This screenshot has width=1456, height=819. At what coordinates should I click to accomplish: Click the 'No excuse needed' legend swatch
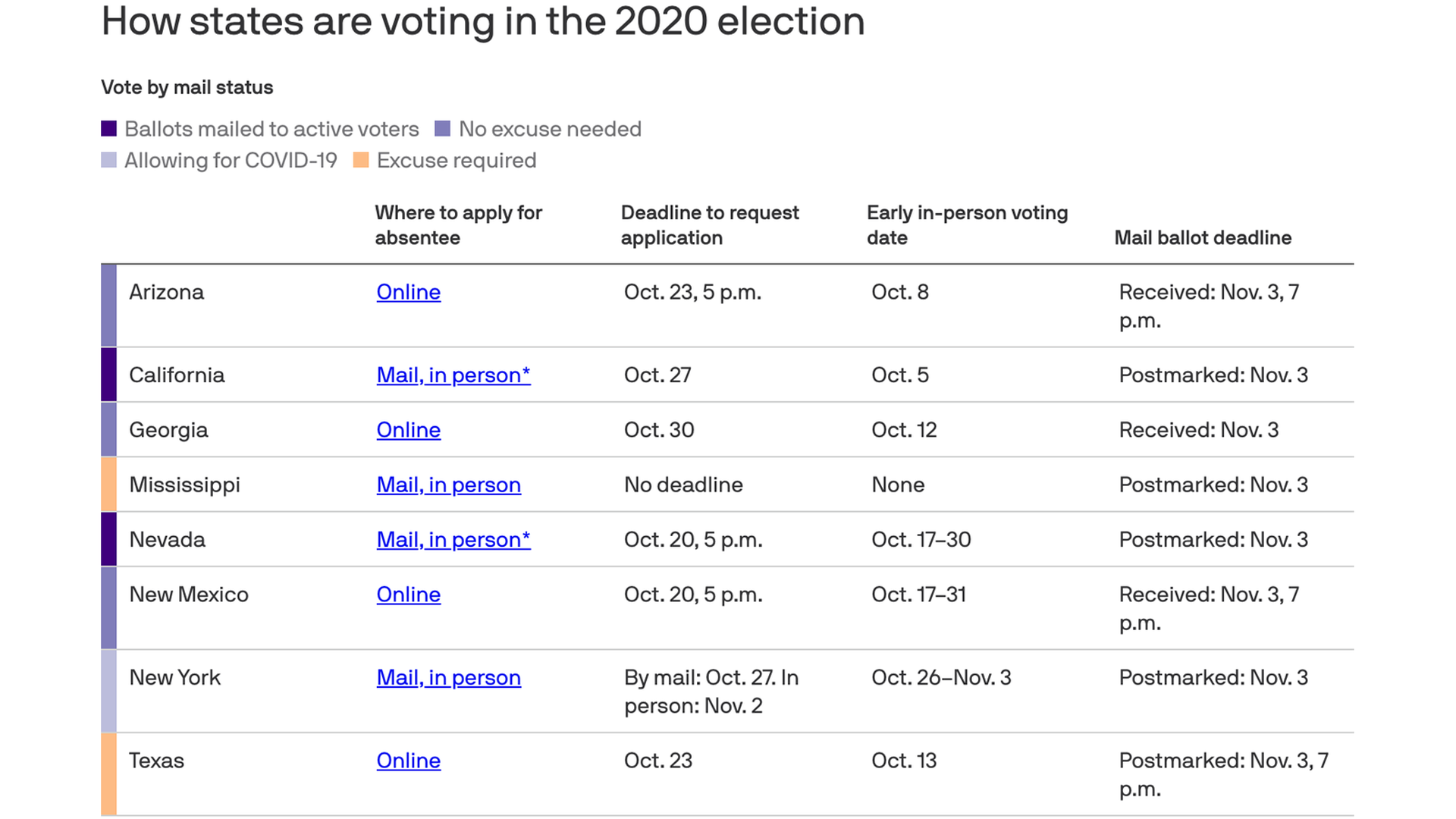tap(442, 129)
